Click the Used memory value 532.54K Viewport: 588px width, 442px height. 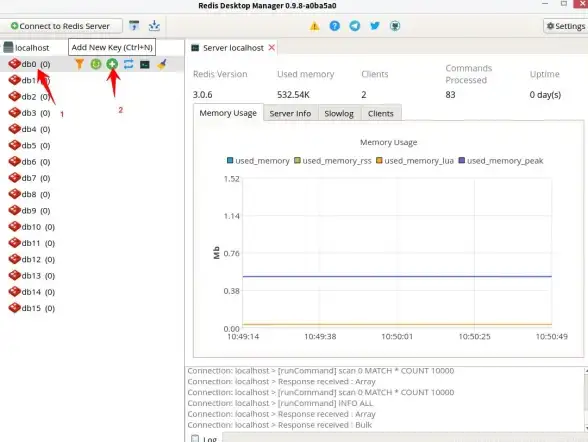tap(293, 94)
